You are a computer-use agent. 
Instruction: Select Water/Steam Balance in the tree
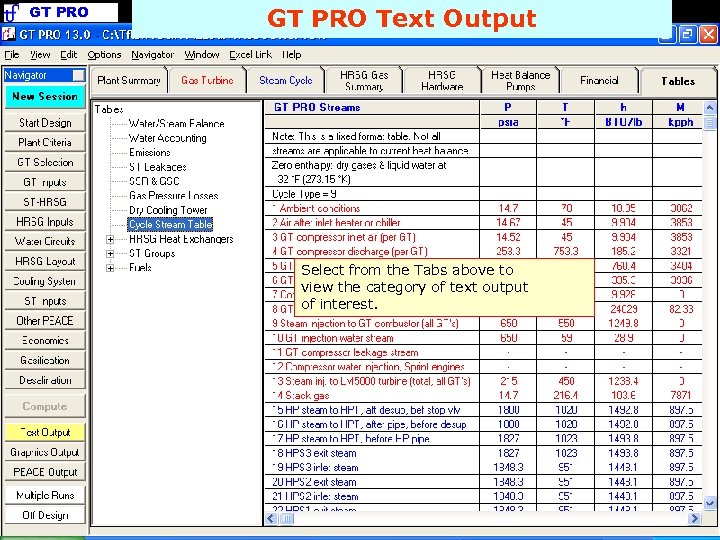coord(176,124)
